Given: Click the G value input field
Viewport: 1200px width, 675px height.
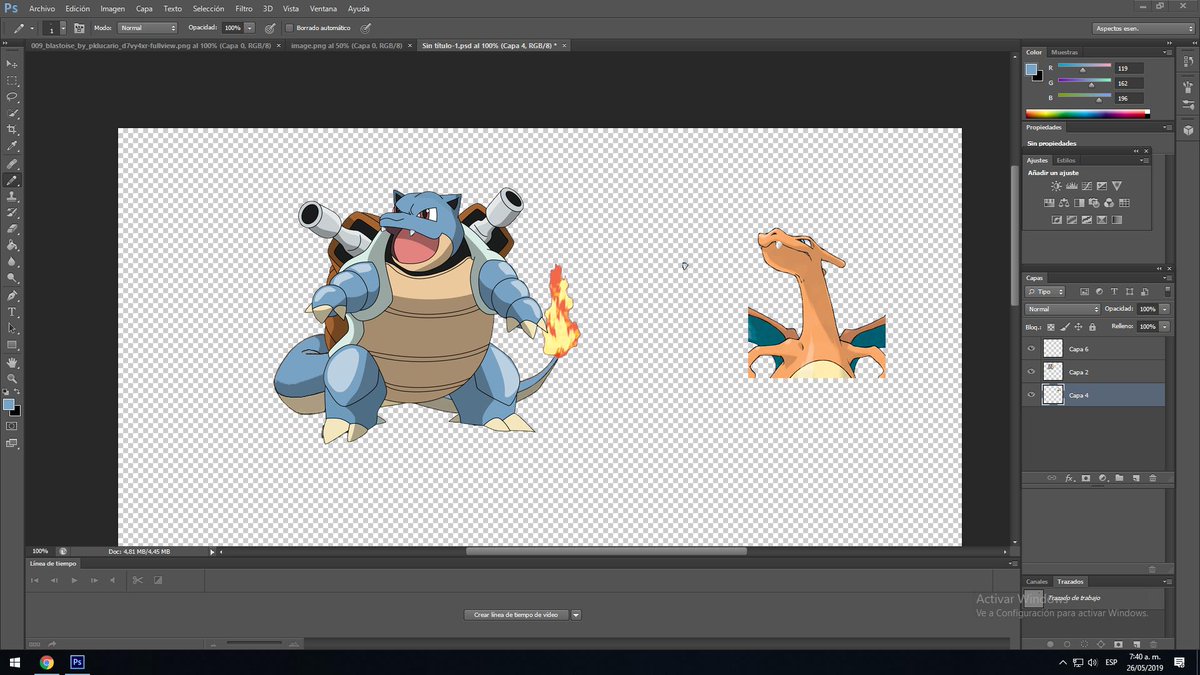Looking at the screenshot, I should 1130,83.
